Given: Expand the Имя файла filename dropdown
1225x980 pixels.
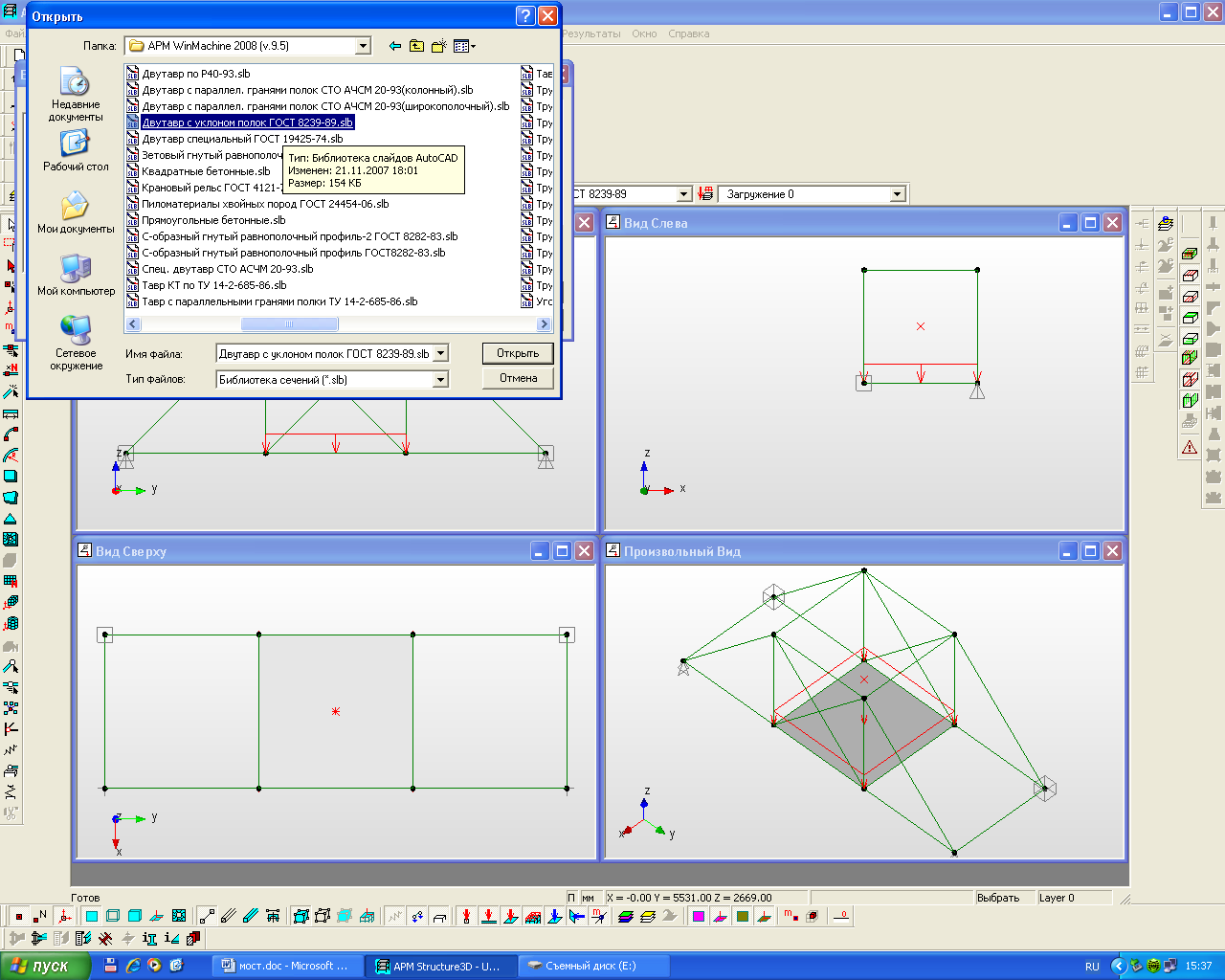Looking at the screenshot, I should coord(440,353).
